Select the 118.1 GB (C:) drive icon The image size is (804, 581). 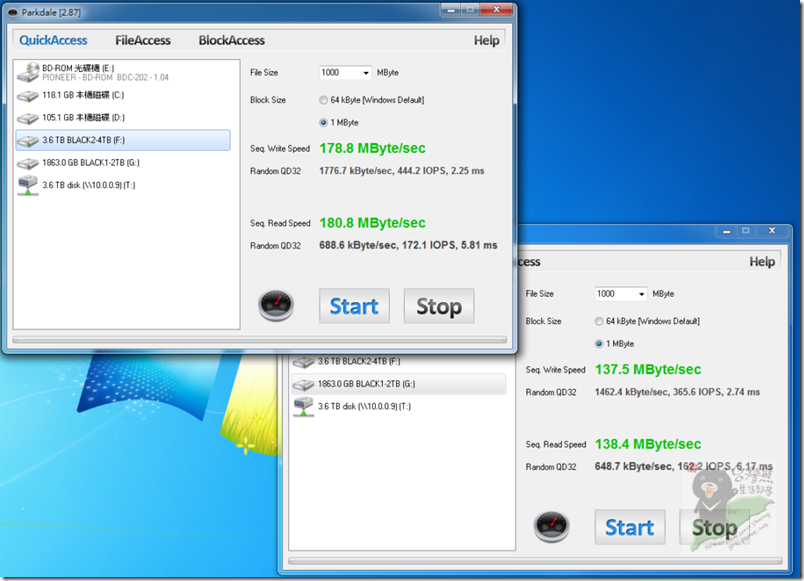[28, 95]
